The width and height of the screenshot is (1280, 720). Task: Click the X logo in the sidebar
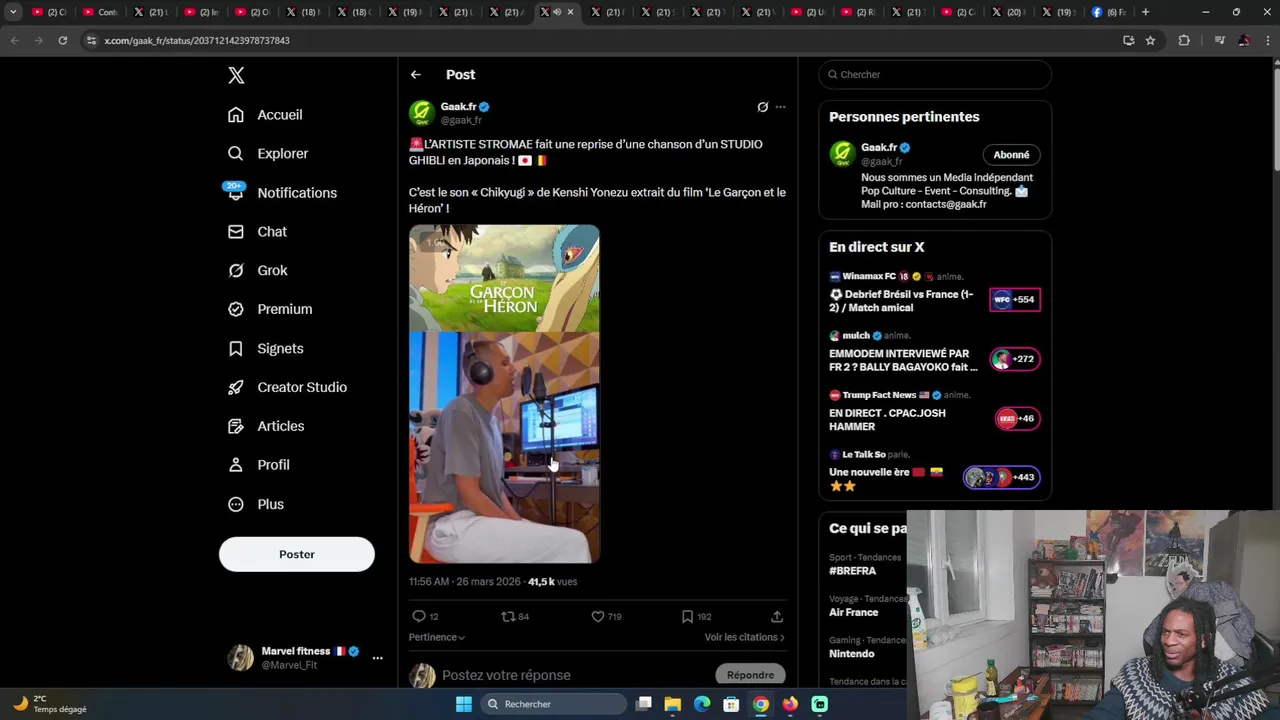click(x=236, y=75)
